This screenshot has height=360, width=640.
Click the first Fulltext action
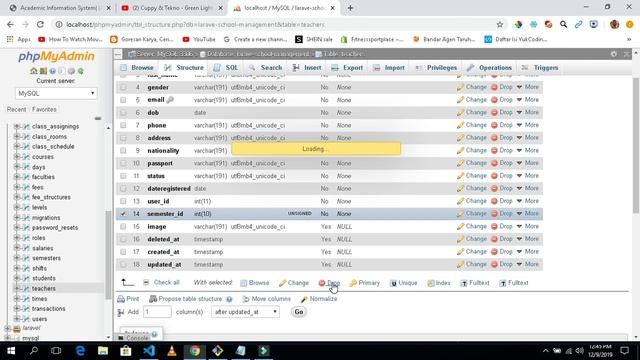coord(475,283)
